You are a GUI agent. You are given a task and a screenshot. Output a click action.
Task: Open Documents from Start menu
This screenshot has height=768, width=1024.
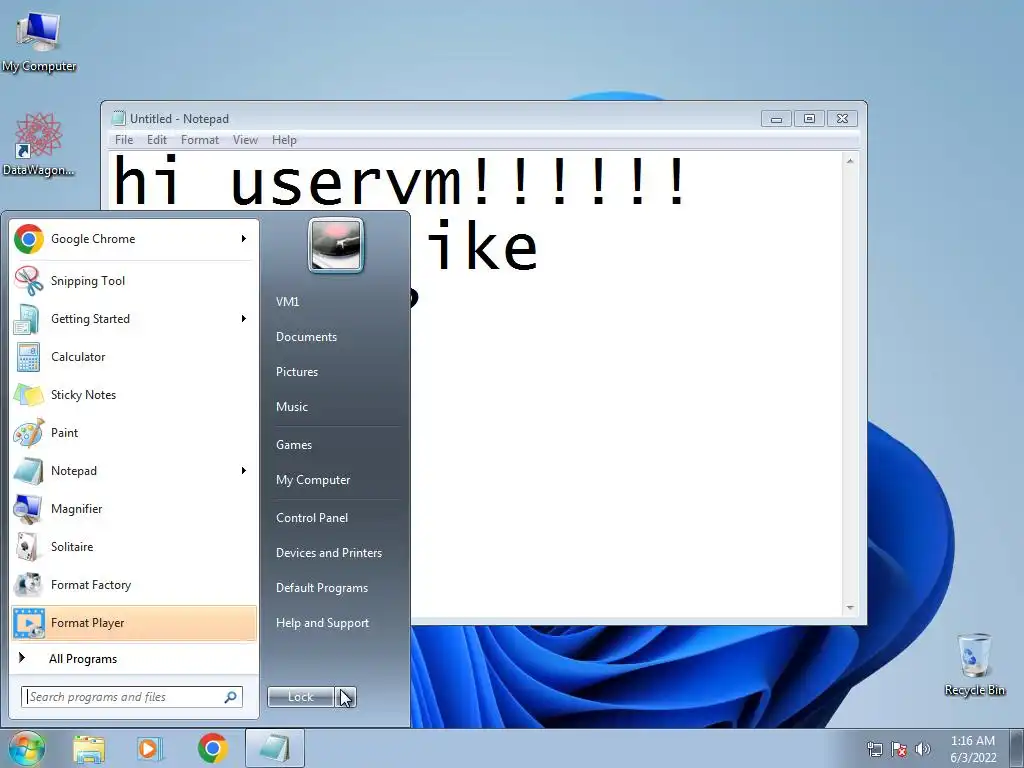pyautogui.click(x=306, y=337)
